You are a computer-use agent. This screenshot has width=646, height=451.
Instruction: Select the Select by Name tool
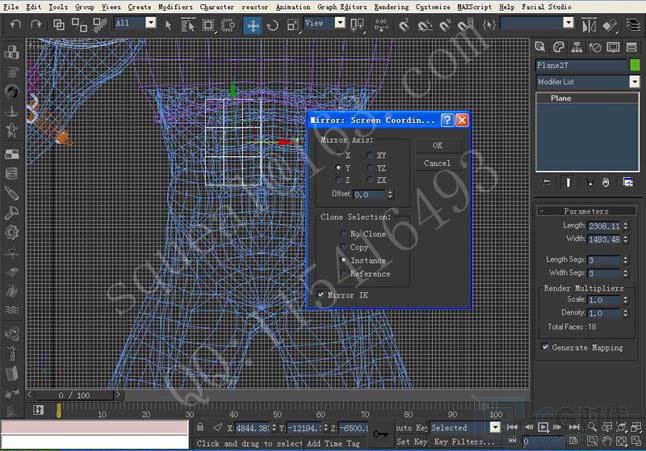click(188, 25)
